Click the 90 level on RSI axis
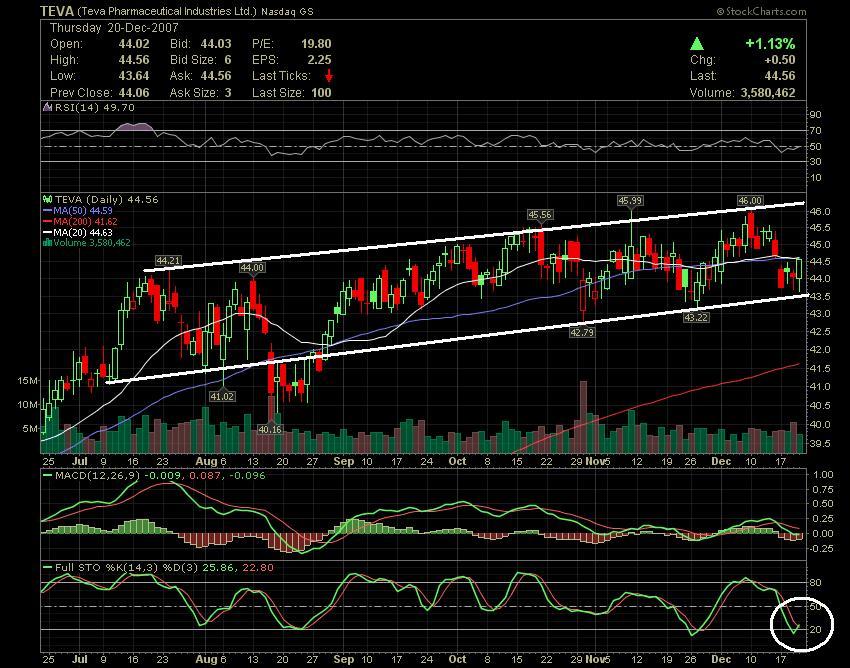850x668 pixels. tap(815, 114)
